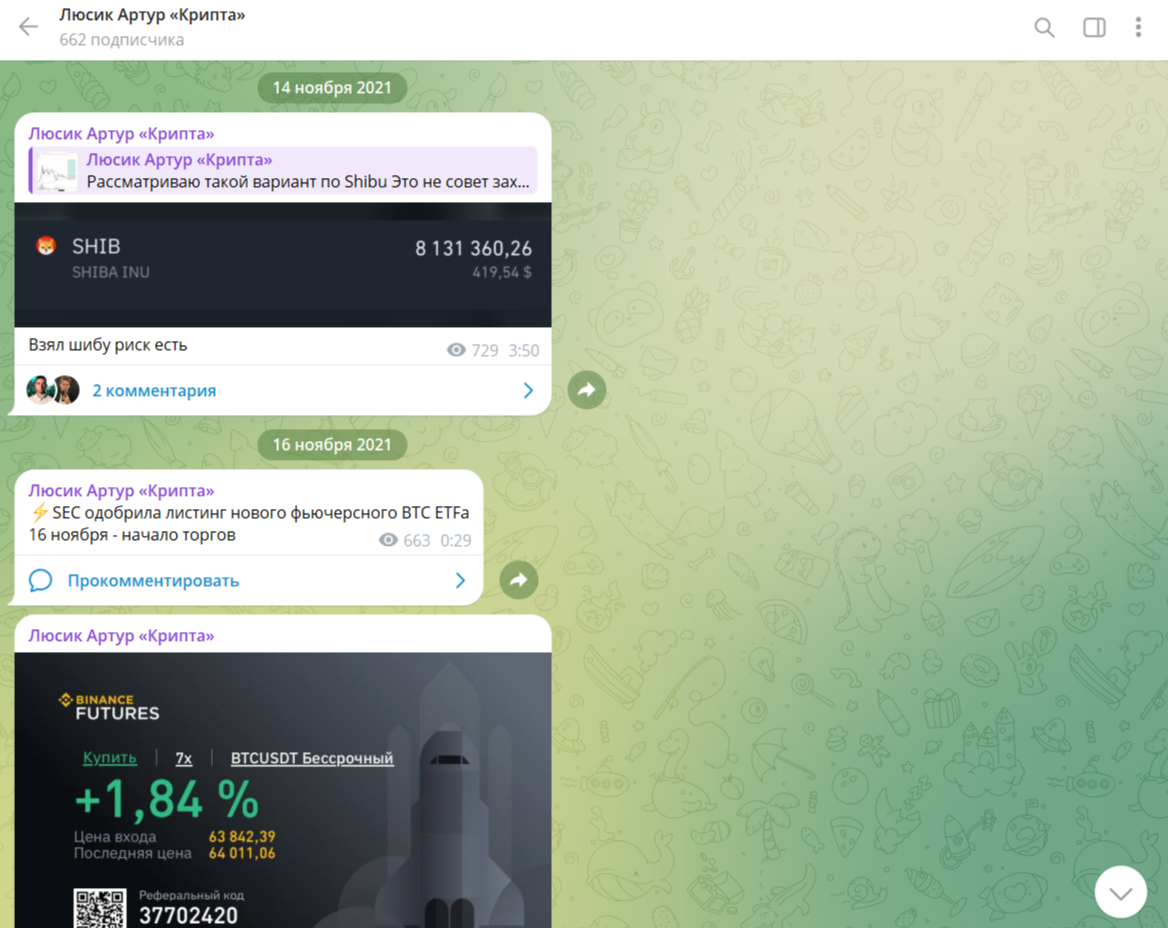
Task: Forward the SHIB post with share arrow
Action: click(x=587, y=390)
